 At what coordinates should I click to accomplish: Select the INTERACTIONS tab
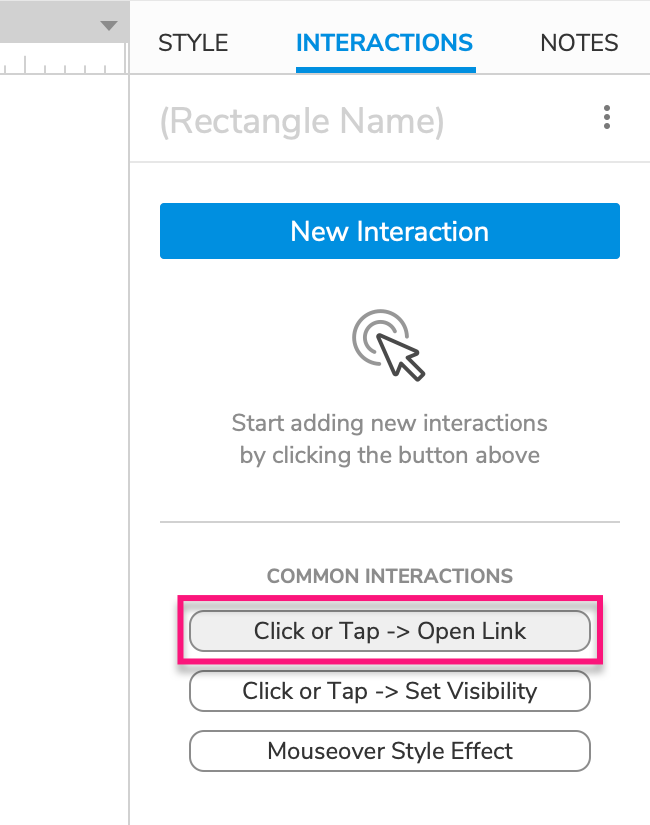(x=385, y=43)
